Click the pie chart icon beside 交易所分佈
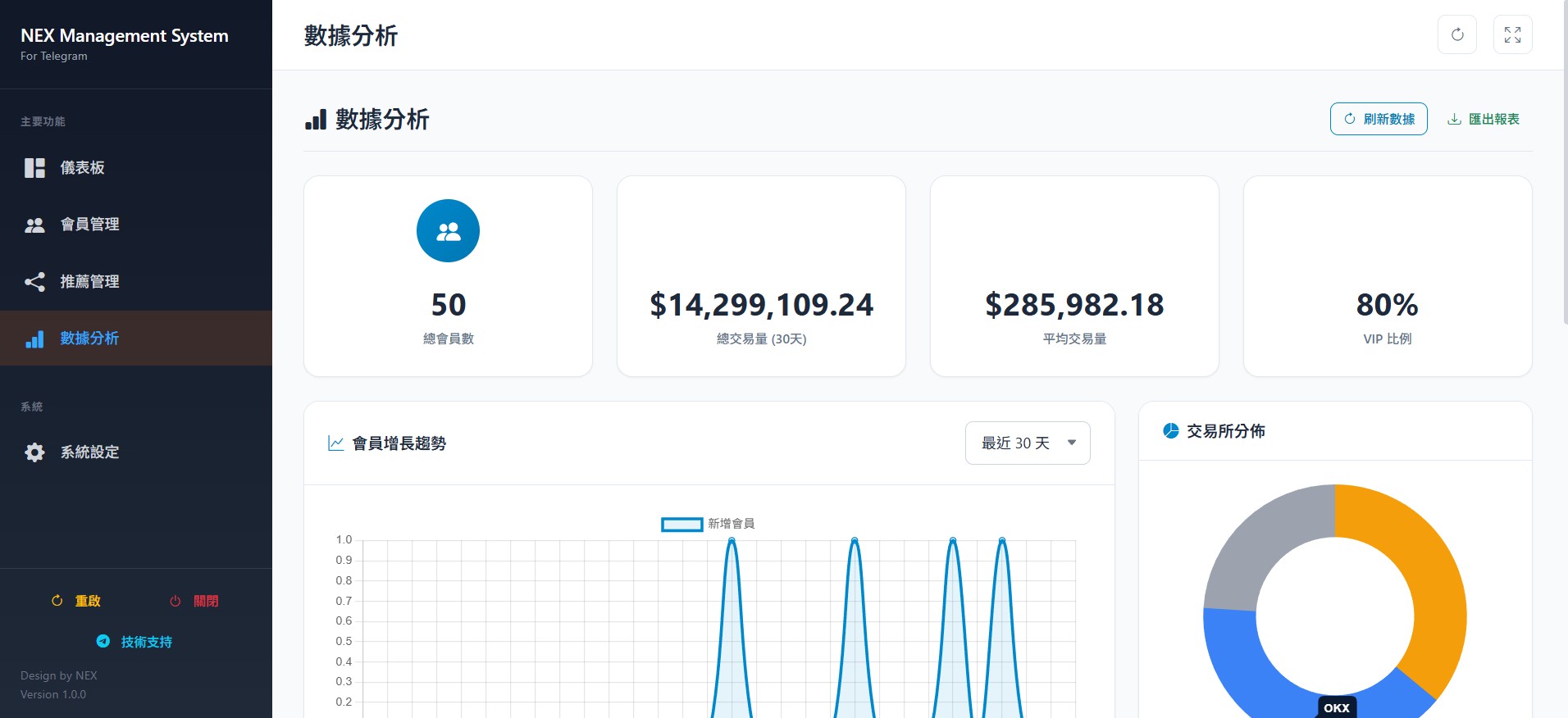 pyautogui.click(x=1171, y=431)
